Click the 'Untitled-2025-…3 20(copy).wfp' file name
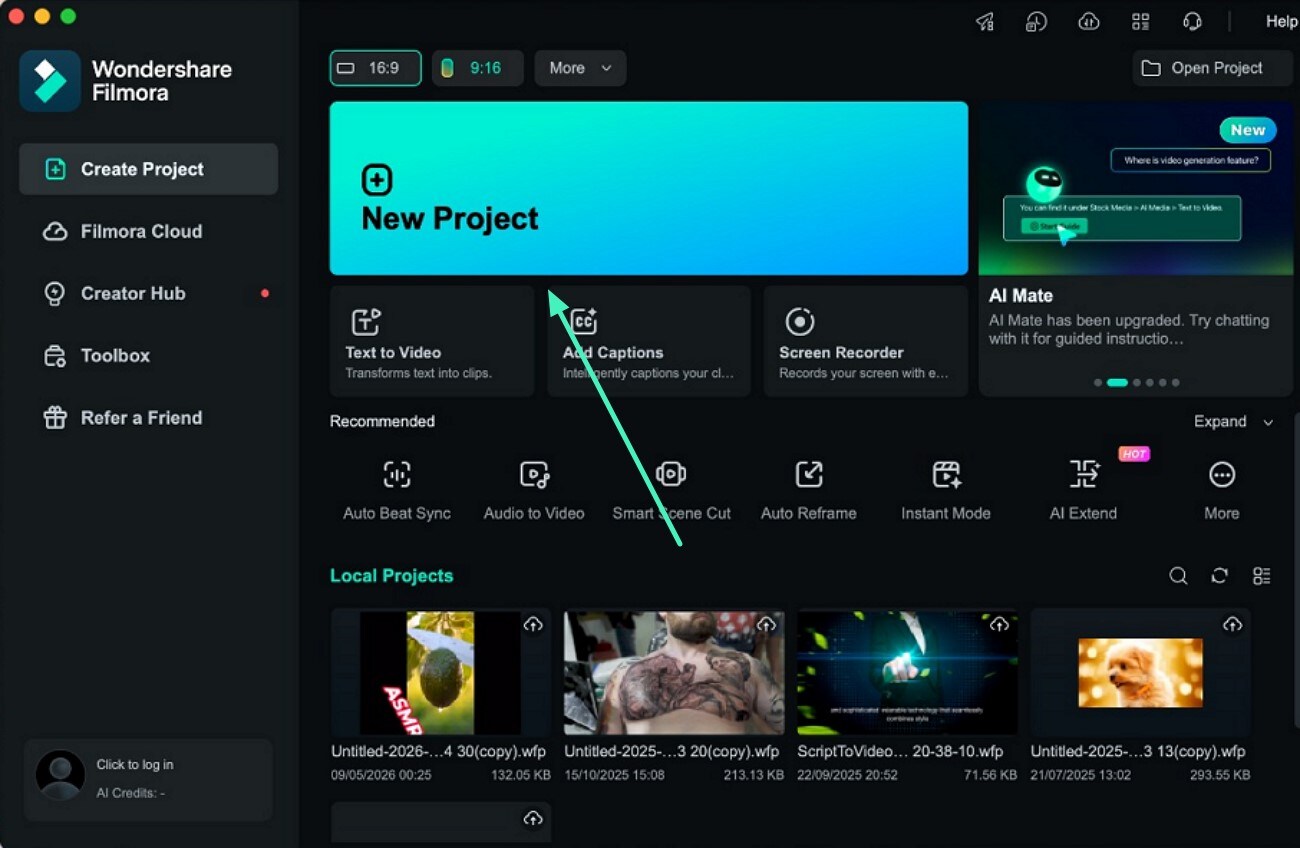Screen dimensions: 1300x848 [x=671, y=751]
